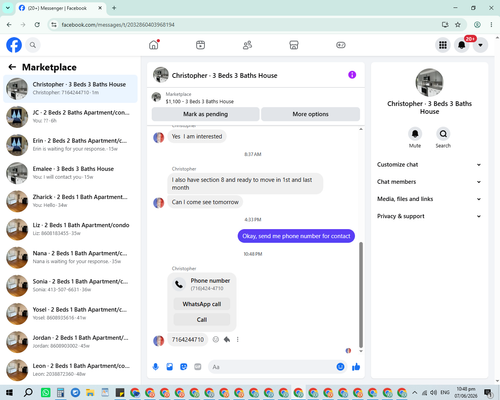Open Jordan - 2 Beds 1 Bath chat

point(70,342)
